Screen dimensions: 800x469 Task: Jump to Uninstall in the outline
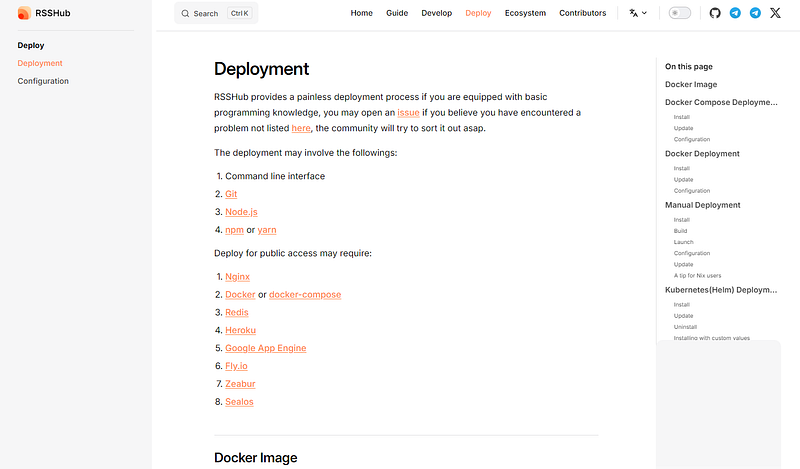coord(685,327)
